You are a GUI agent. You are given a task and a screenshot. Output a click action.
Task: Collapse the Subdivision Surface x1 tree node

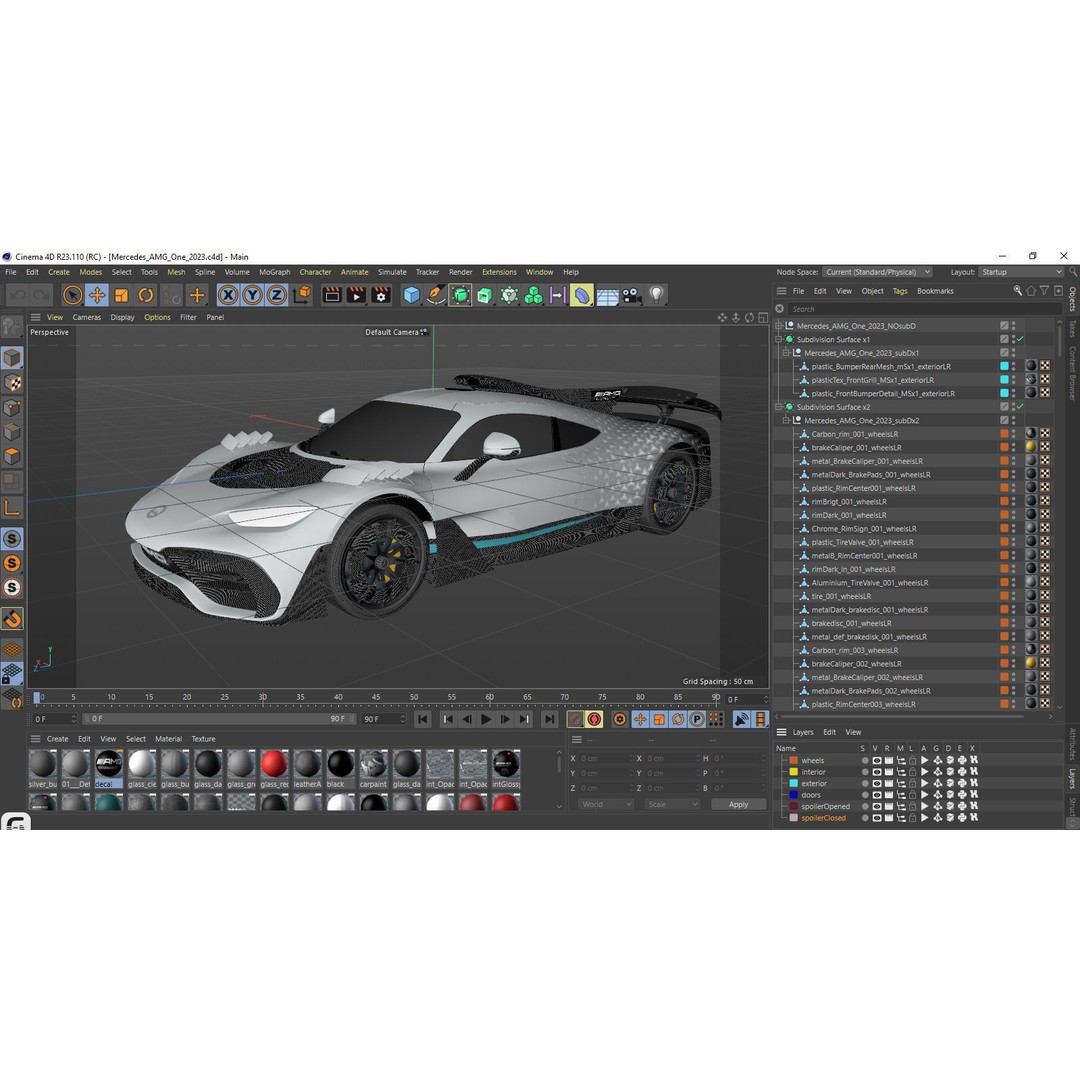point(779,340)
